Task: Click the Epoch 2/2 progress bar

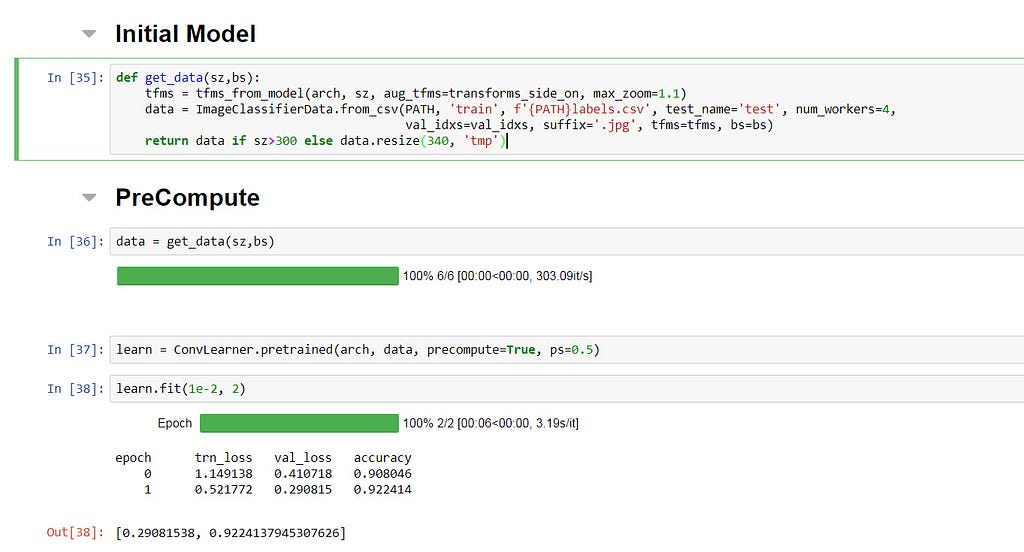Action: point(299,423)
